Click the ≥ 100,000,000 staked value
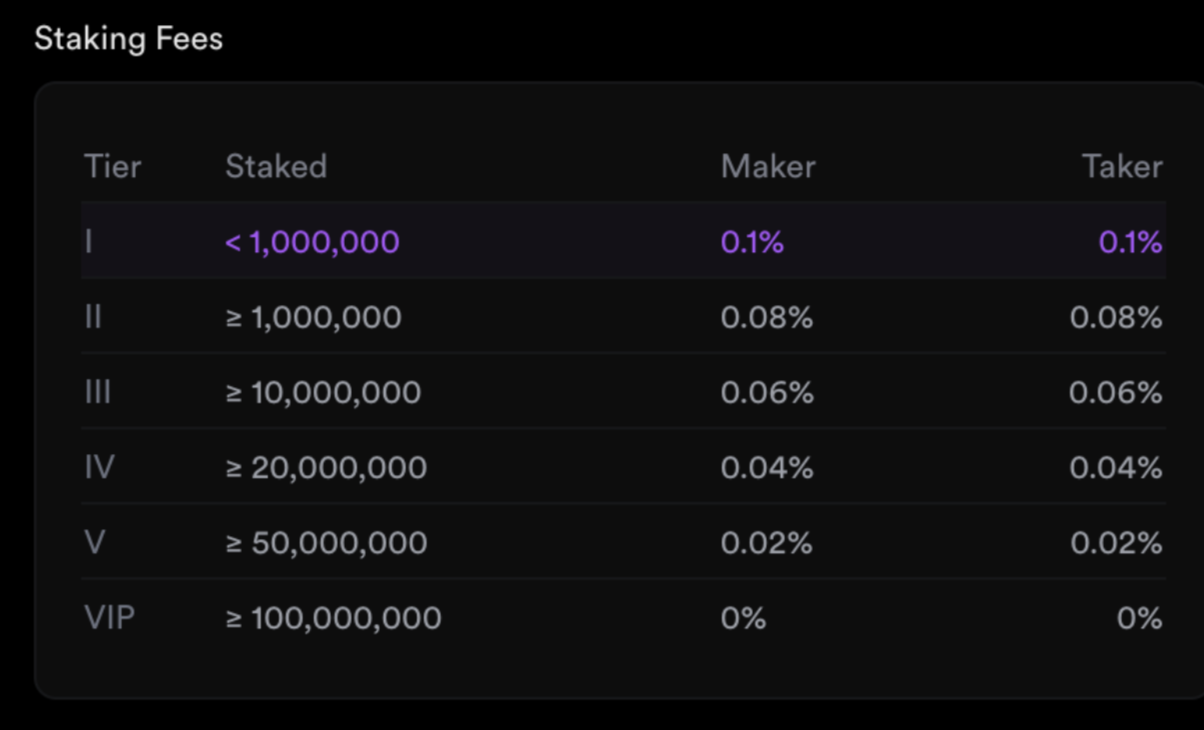The width and height of the screenshot is (1204, 730). (333, 617)
